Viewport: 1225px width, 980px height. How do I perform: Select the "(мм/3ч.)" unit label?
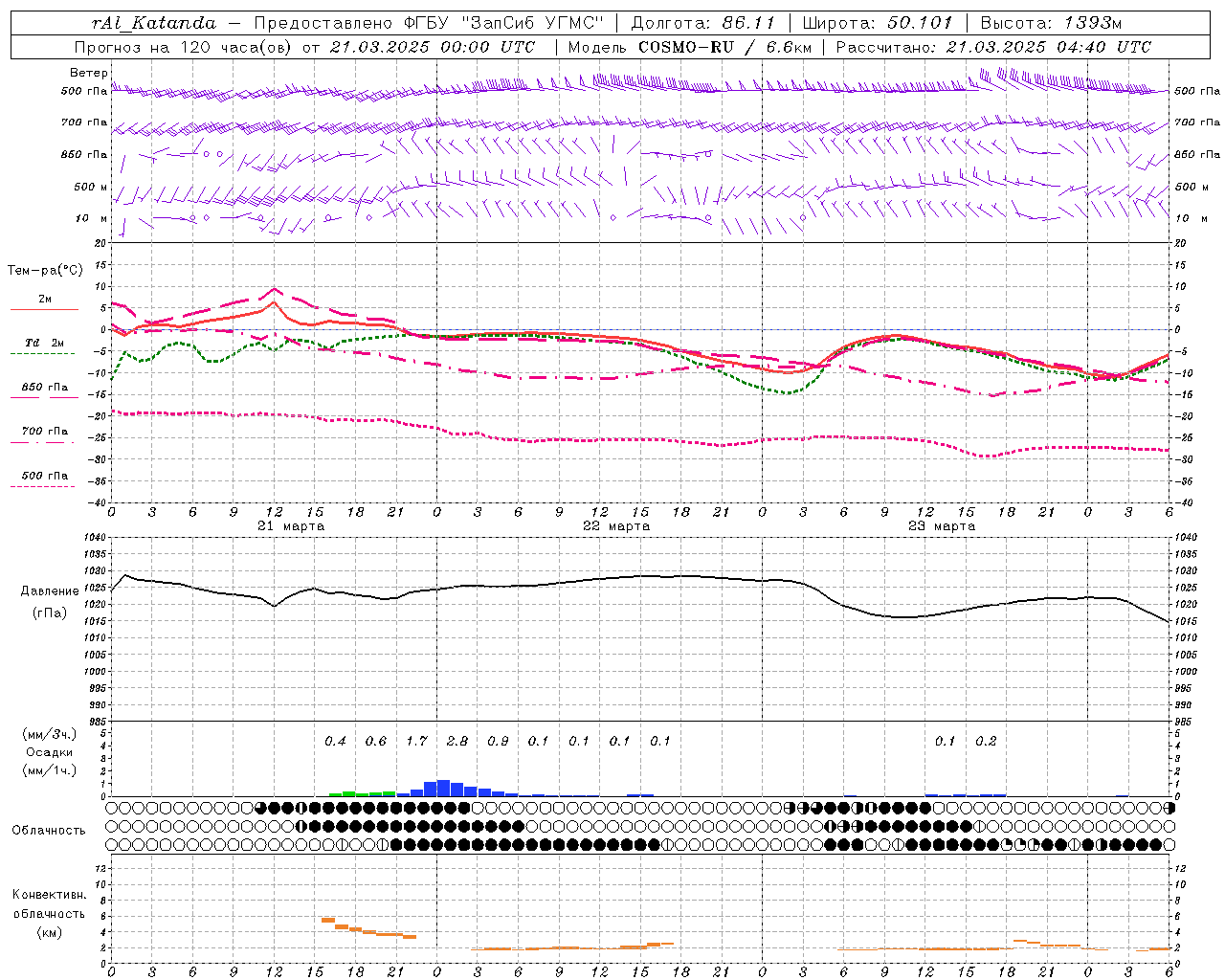(50, 734)
